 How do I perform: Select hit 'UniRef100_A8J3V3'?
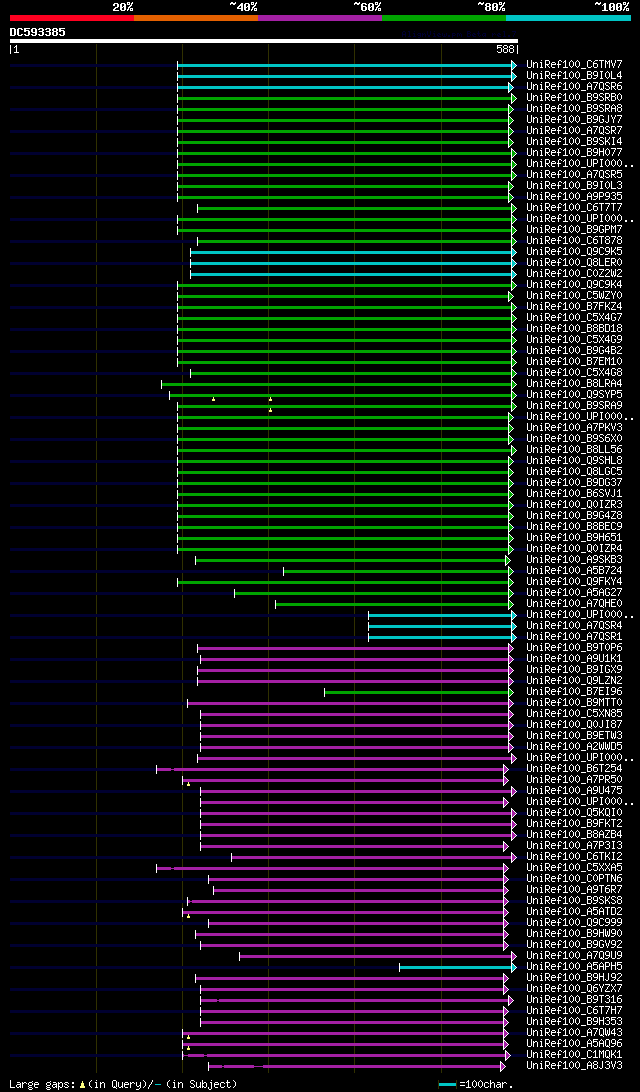tap(574, 1066)
